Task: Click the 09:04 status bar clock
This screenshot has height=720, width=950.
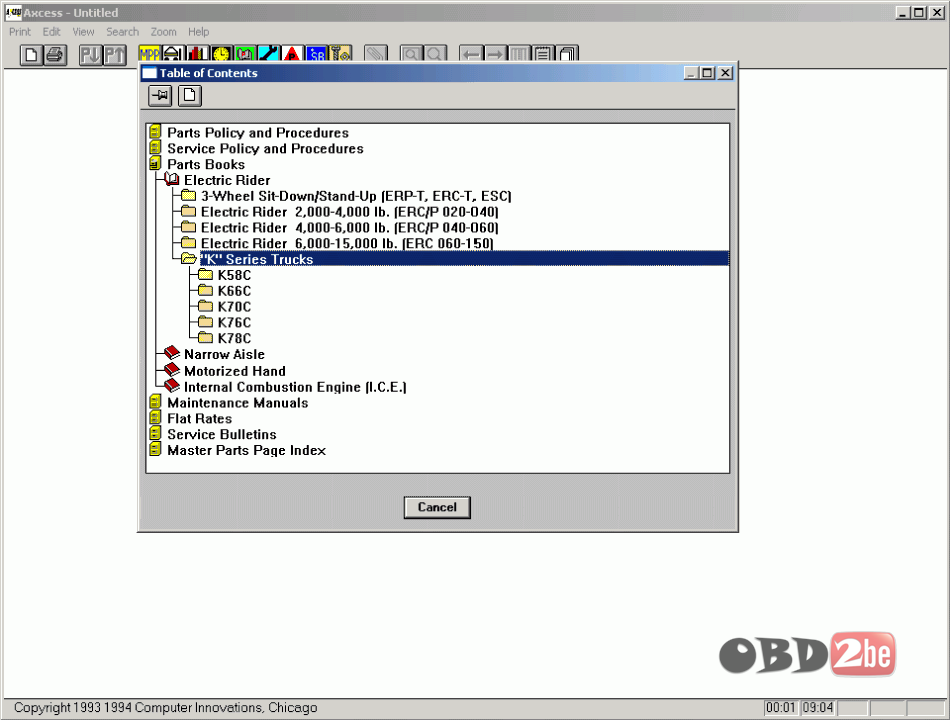Action: point(818,707)
